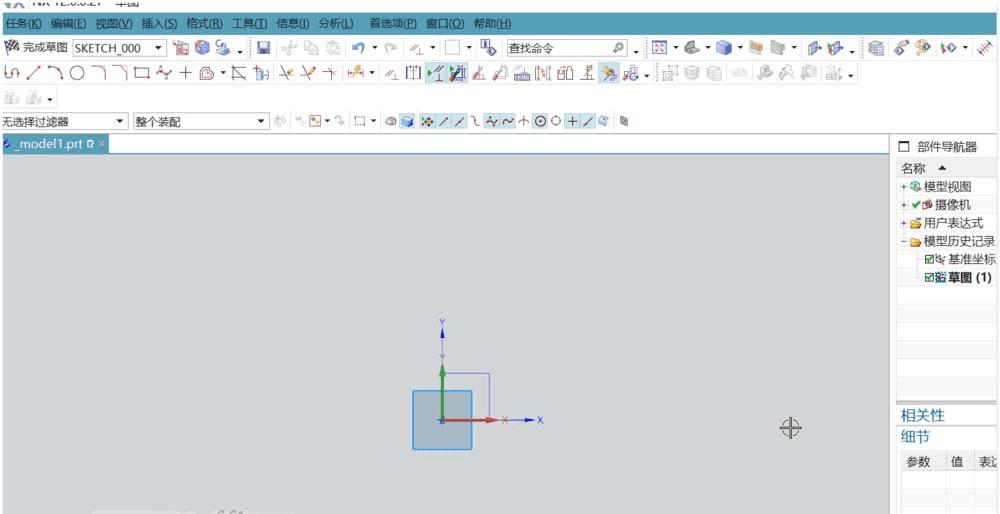This screenshot has width=1000, height=514.
Task: Click the 相关性 panel header
Action: pos(922,416)
